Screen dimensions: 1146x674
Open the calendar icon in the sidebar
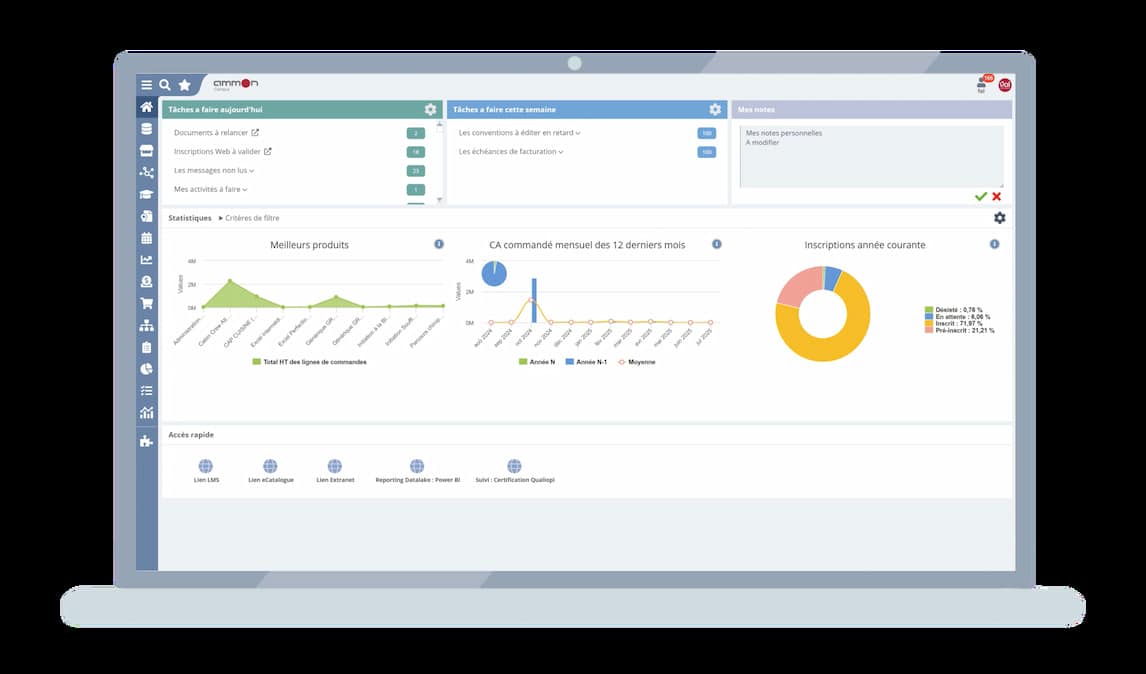tap(147, 238)
